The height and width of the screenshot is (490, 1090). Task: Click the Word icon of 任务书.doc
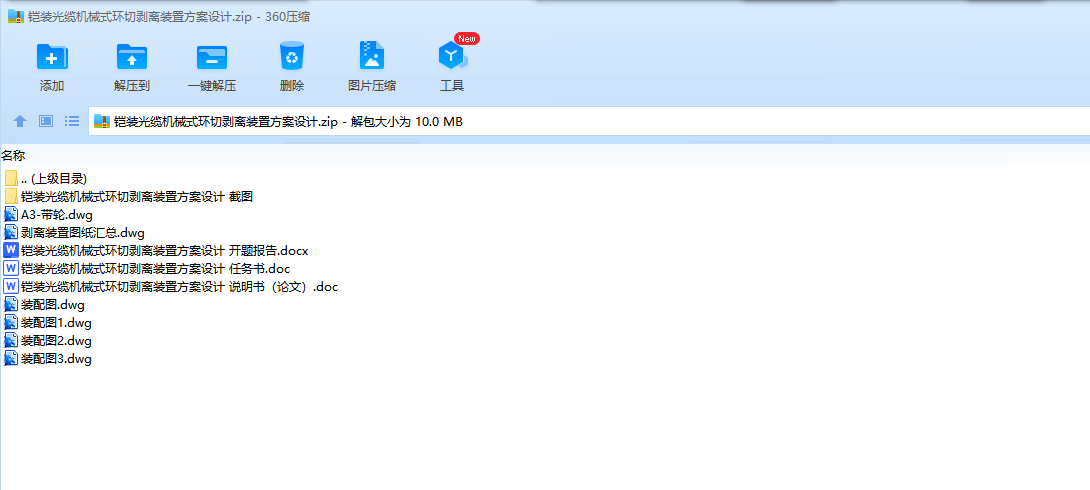[x=11, y=268]
